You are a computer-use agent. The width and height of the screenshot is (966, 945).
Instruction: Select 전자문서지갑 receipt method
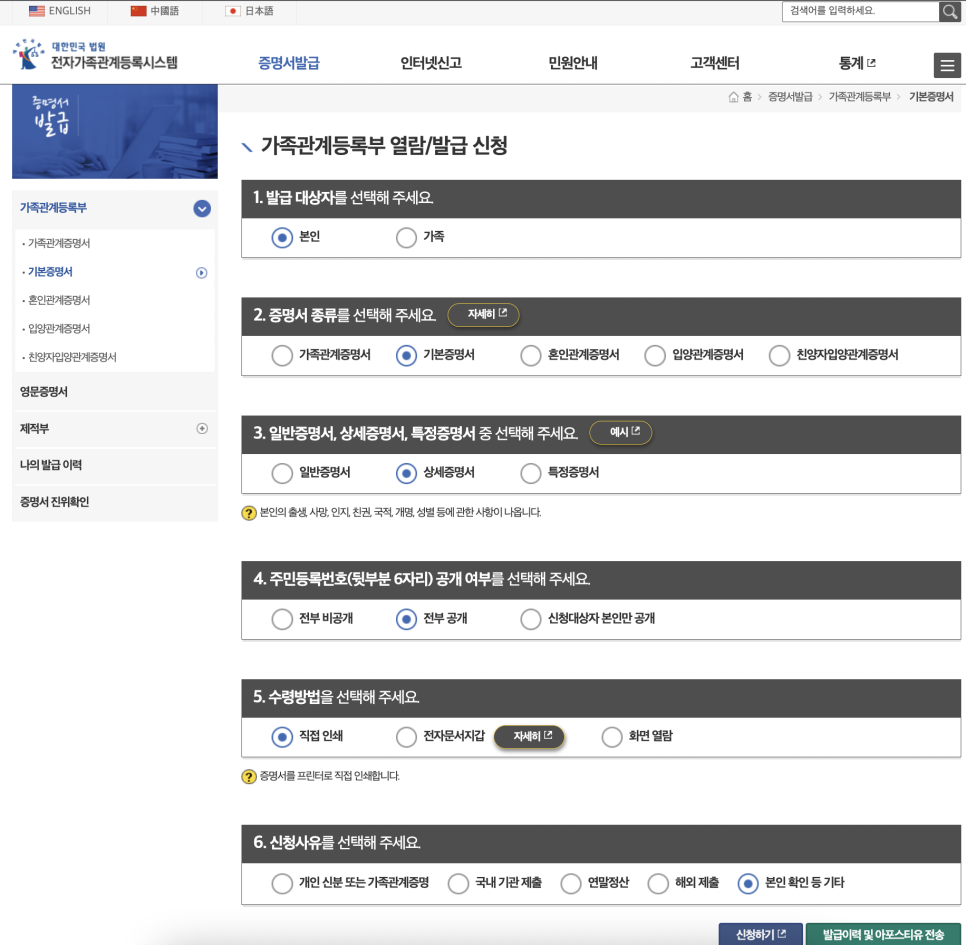[x=407, y=737]
